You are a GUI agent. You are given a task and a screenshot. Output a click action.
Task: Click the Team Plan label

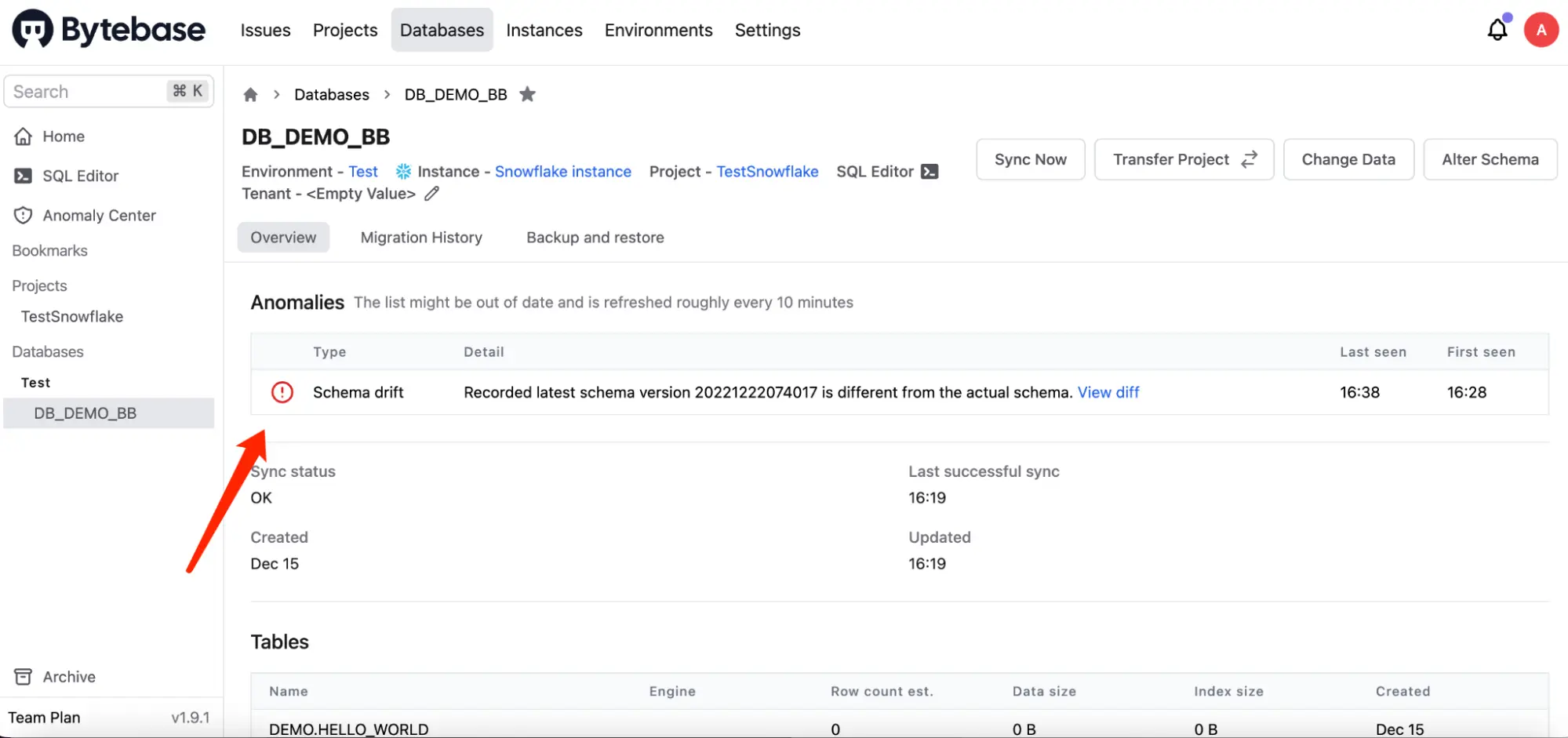pyautogui.click(x=44, y=718)
